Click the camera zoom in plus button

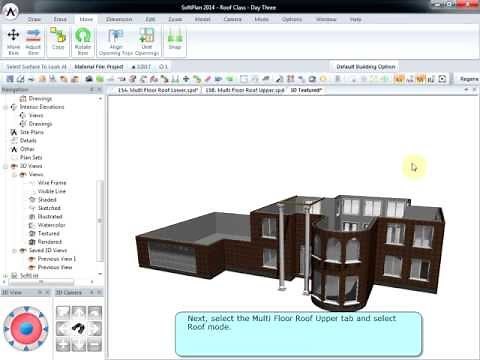(63, 344)
